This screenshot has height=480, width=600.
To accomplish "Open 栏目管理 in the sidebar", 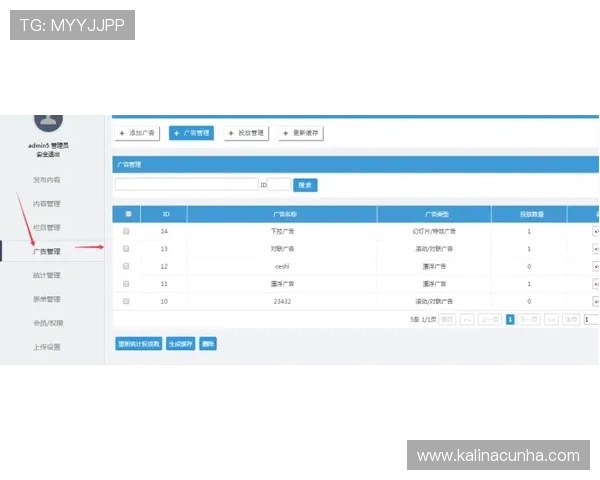I will pos(46,227).
